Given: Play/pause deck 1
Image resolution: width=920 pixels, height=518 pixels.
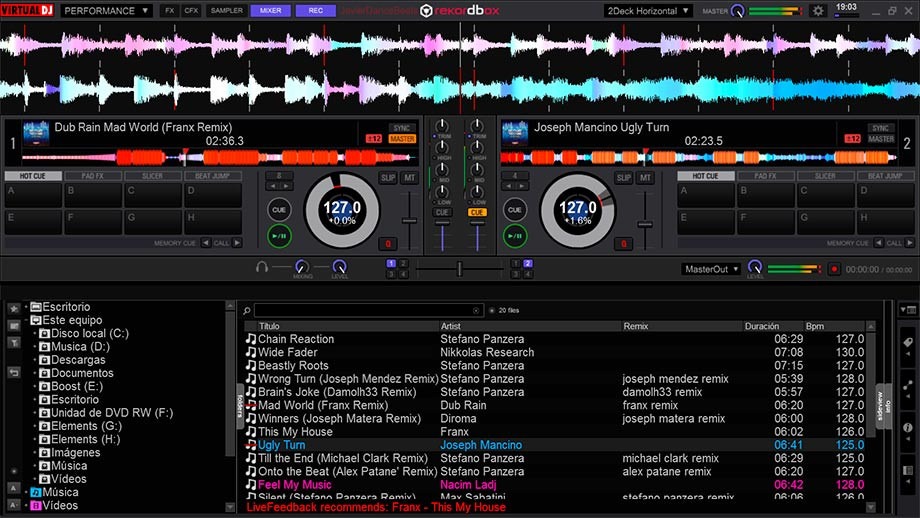Looking at the screenshot, I should (279, 236).
